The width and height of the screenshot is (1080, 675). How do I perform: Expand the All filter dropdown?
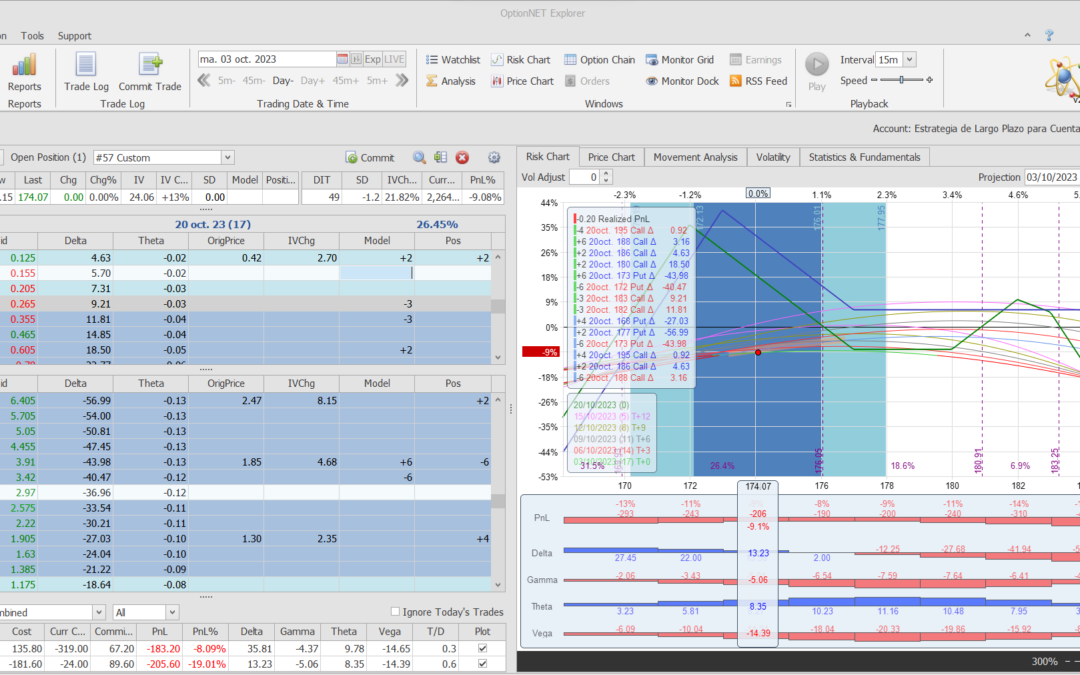pos(172,612)
